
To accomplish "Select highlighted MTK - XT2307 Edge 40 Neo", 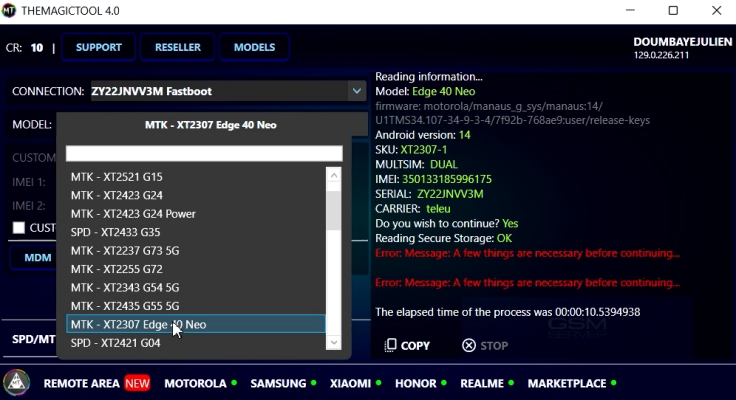I will coord(196,324).
